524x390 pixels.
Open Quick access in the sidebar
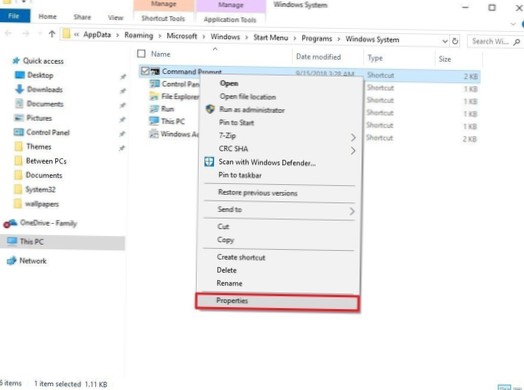point(43,61)
